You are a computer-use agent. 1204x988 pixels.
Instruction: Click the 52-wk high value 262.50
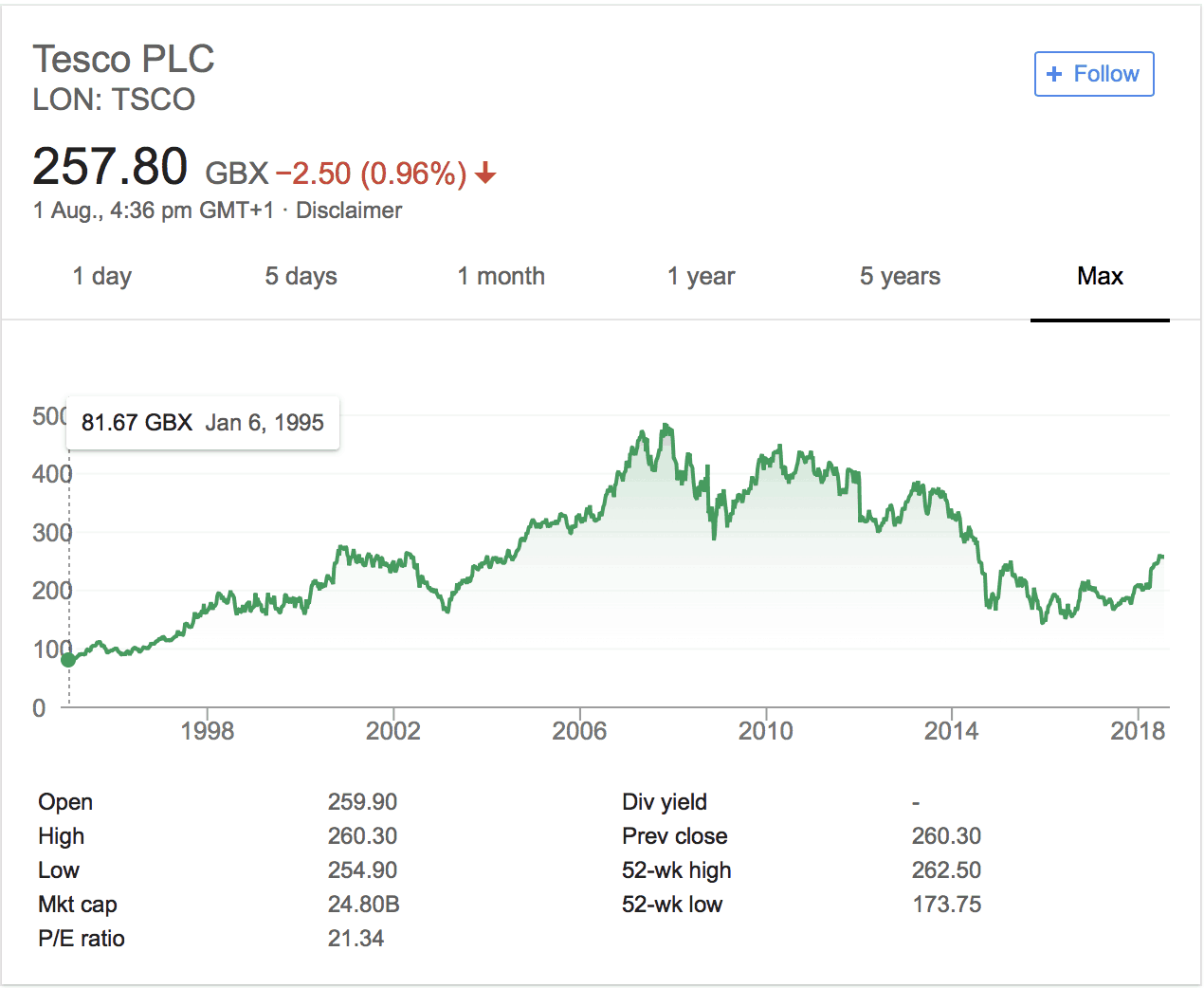(946, 870)
